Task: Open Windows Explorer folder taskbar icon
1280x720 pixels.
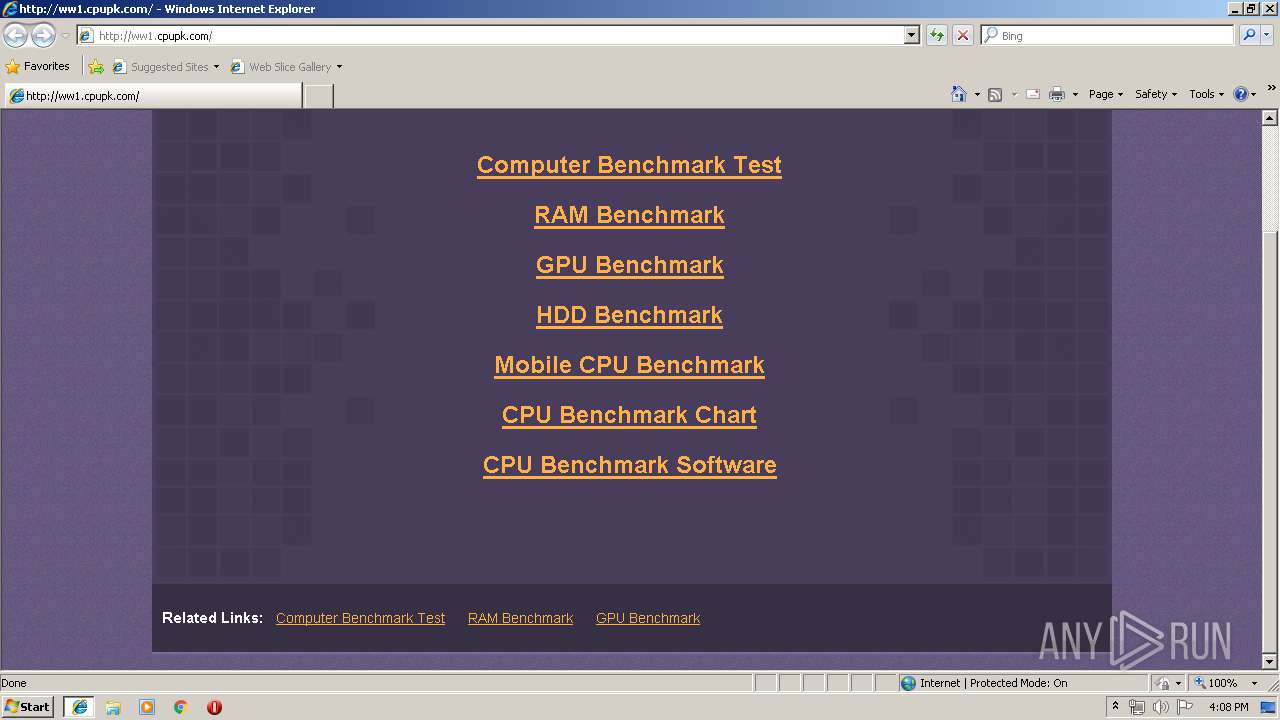Action: point(113,707)
